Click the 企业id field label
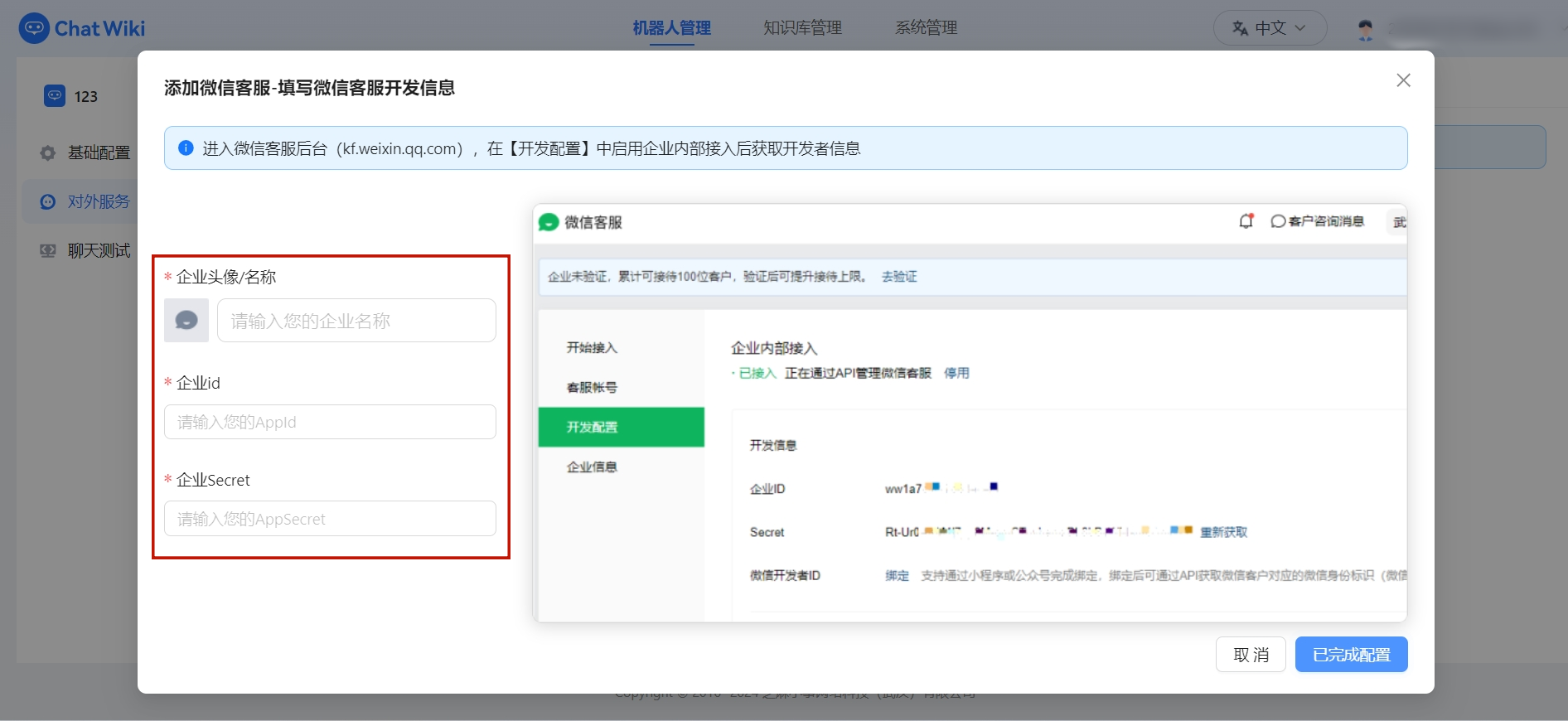1568x721 pixels. tap(198, 383)
